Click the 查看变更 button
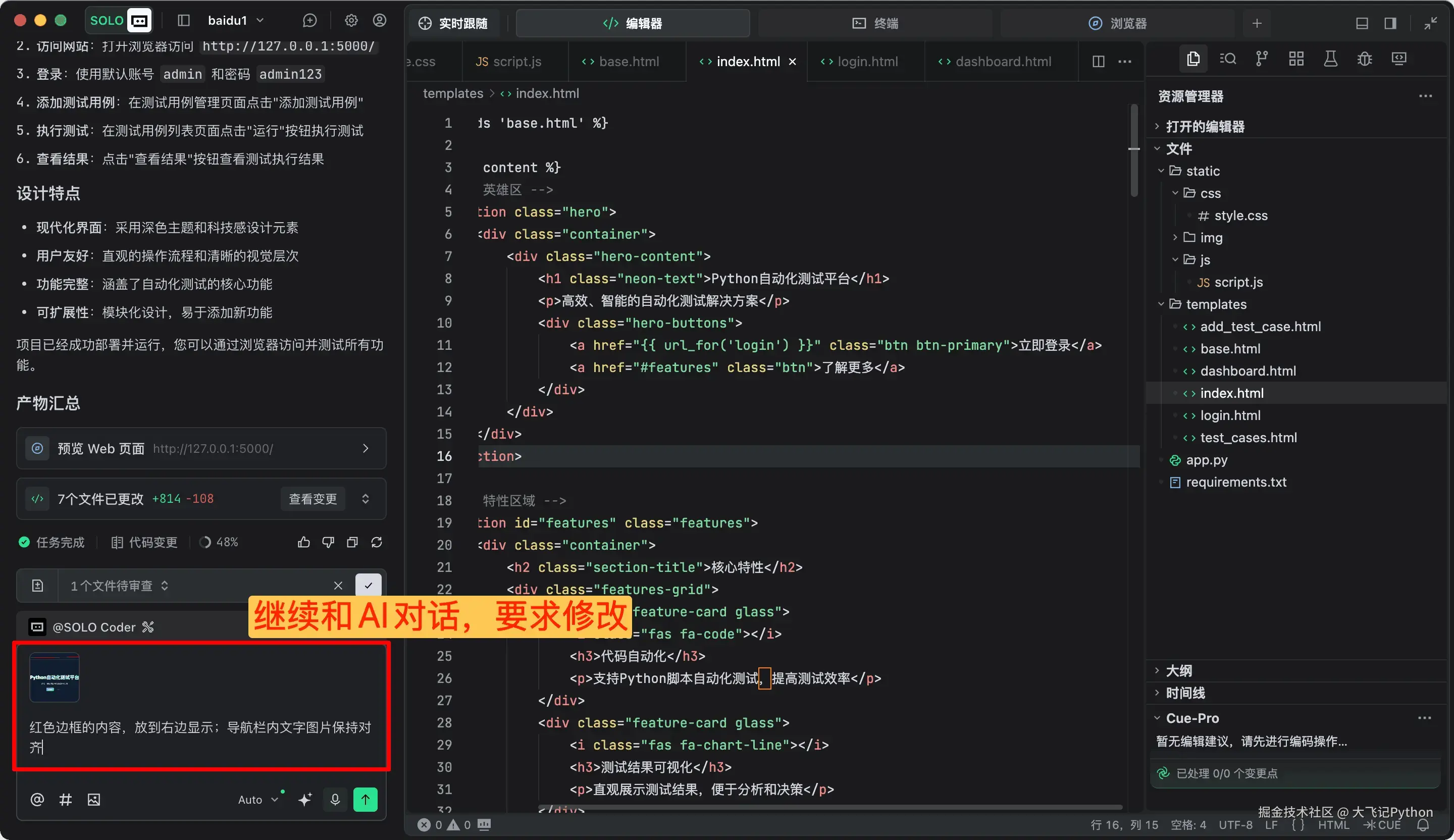 (x=313, y=498)
